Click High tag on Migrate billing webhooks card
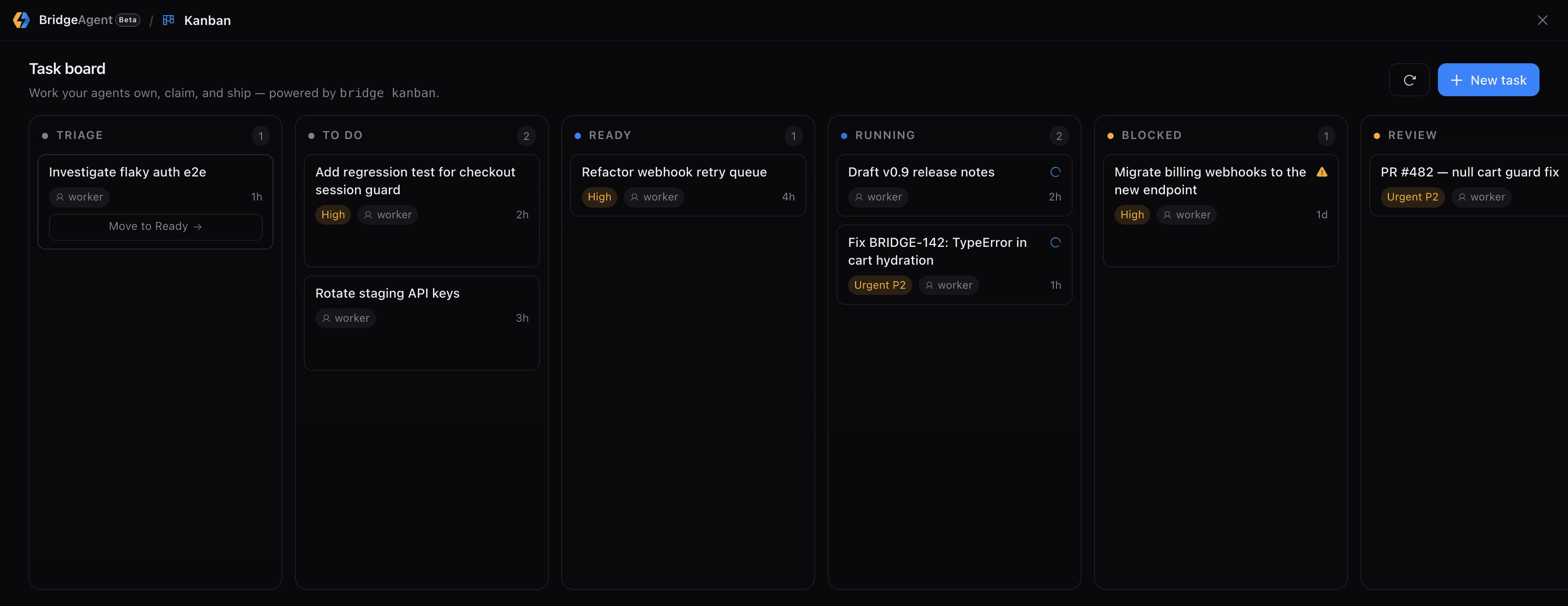Image resolution: width=1568 pixels, height=606 pixels. [1132, 215]
